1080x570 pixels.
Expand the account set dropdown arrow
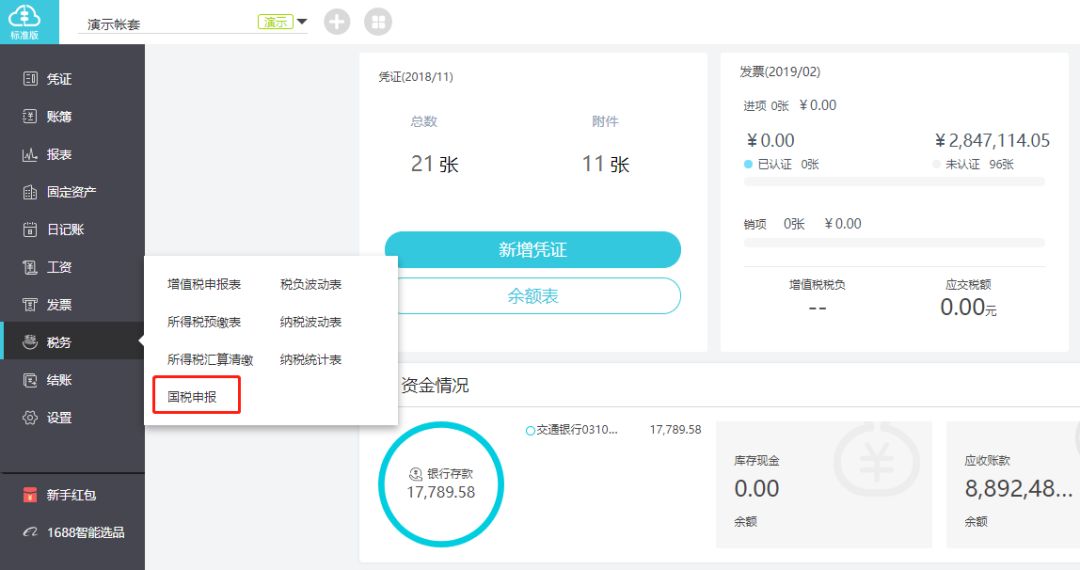[x=302, y=21]
